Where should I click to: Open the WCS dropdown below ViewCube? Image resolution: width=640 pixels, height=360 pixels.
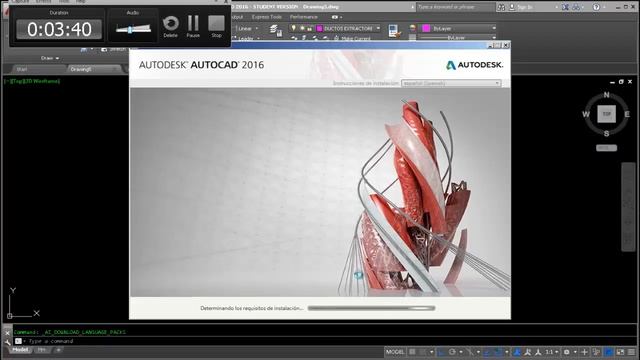click(607, 148)
